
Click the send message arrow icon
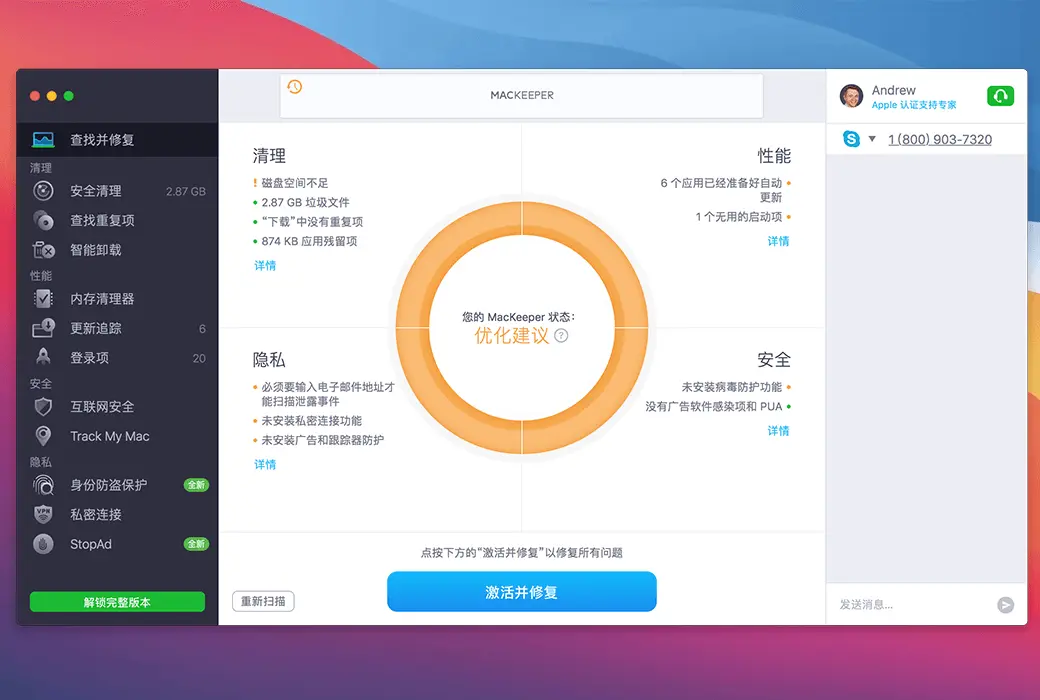[x=1006, y=604]
